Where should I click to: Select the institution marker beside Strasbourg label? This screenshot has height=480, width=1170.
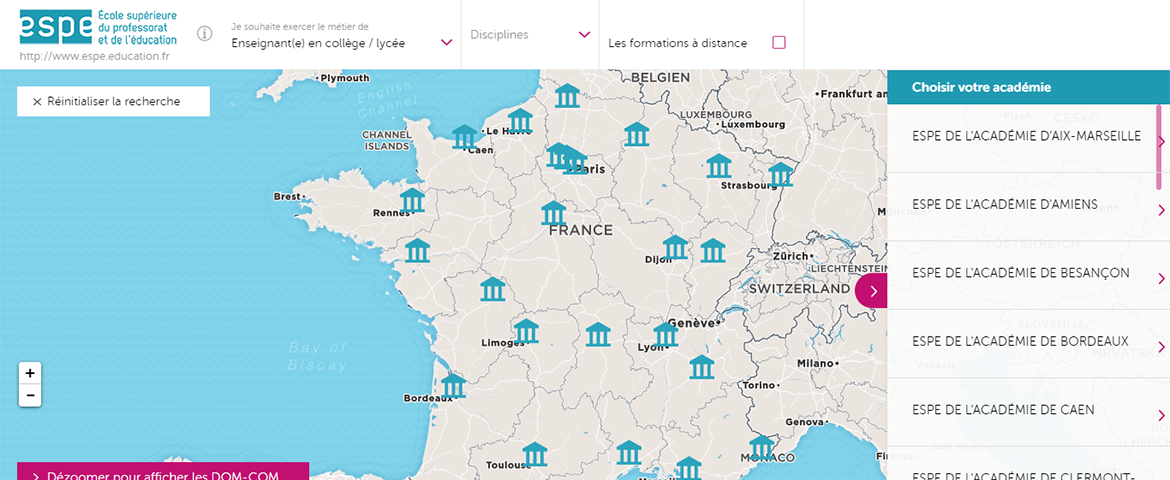click(780, 174)
